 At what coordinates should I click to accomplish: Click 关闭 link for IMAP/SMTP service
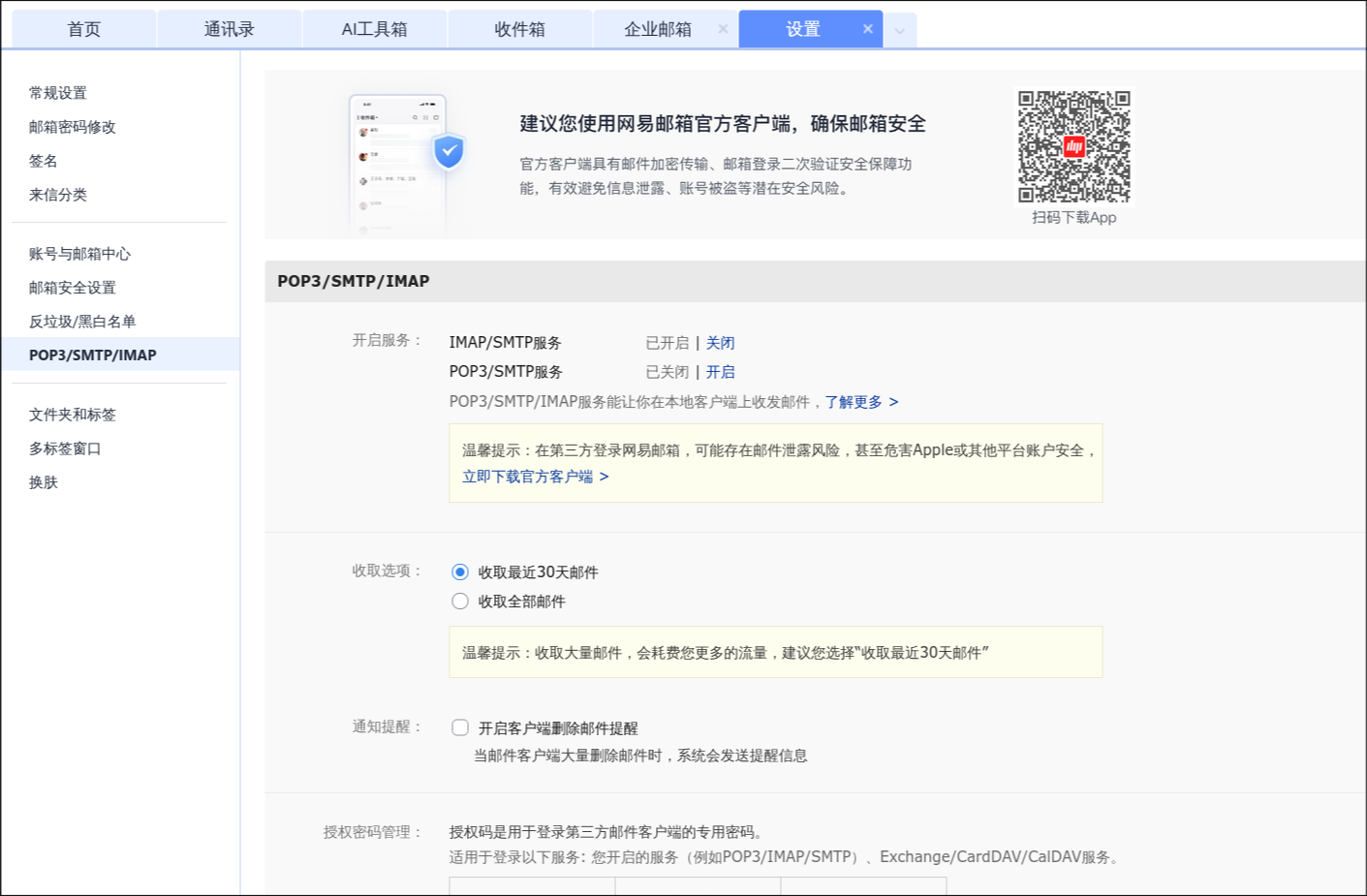coord(720,343)
